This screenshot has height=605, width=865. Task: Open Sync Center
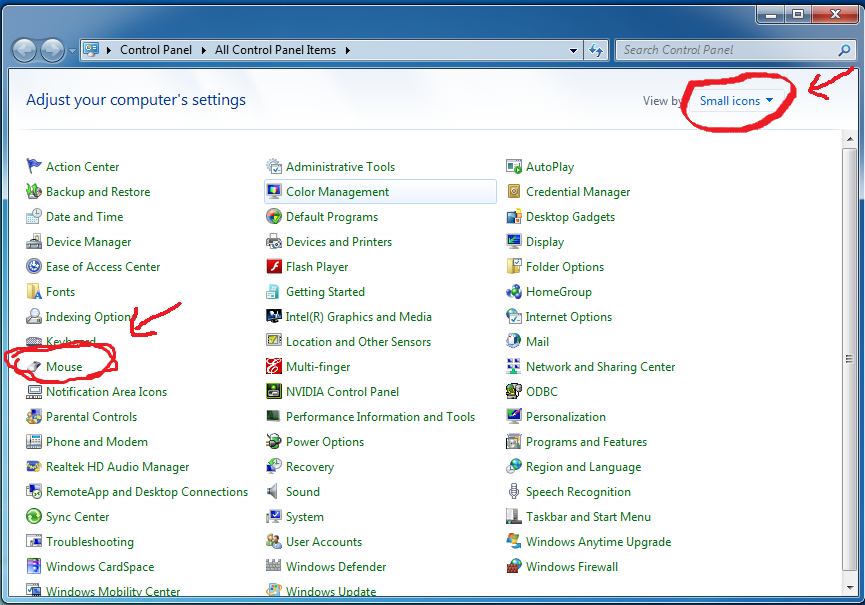[x=77, y=517]
